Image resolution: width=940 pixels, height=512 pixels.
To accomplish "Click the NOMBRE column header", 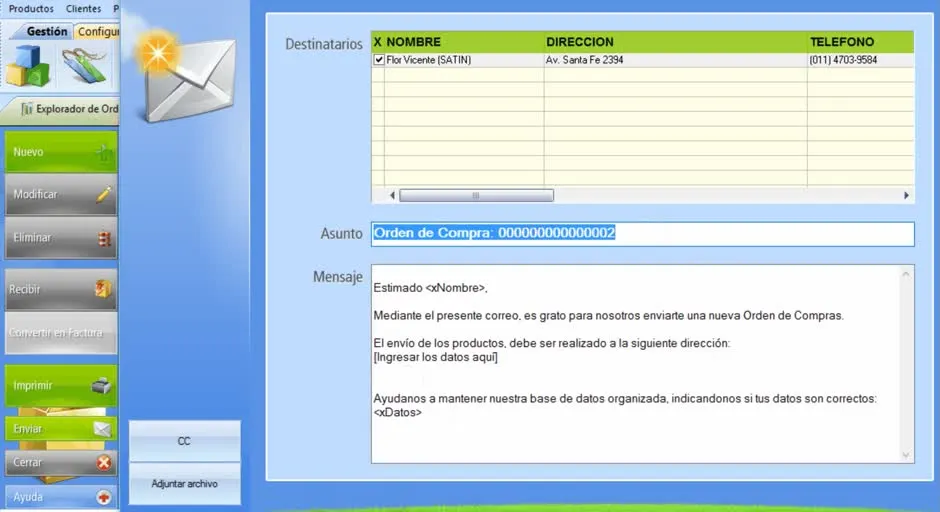I will click(464, 42).
